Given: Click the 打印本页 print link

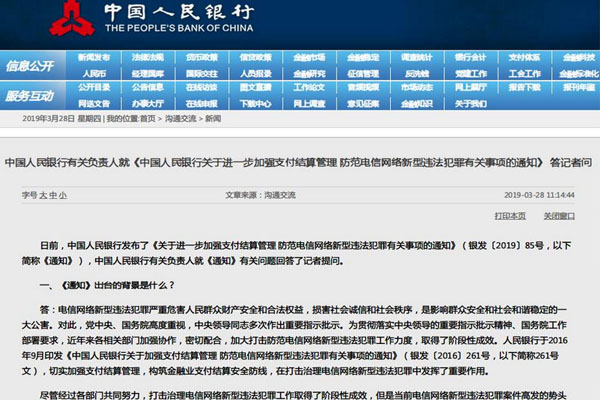Looking at the screenshot, I should tap(510, 216).
